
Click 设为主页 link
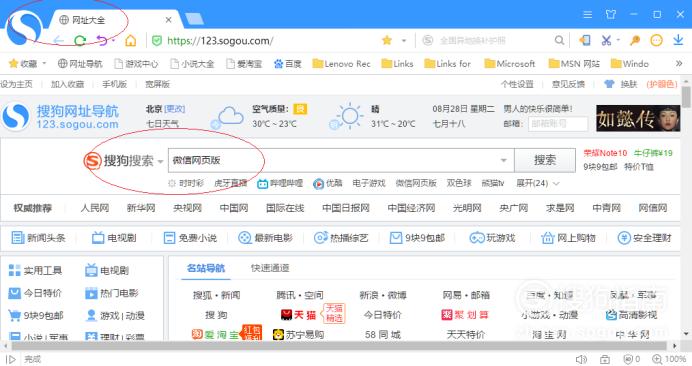point(17,84)
